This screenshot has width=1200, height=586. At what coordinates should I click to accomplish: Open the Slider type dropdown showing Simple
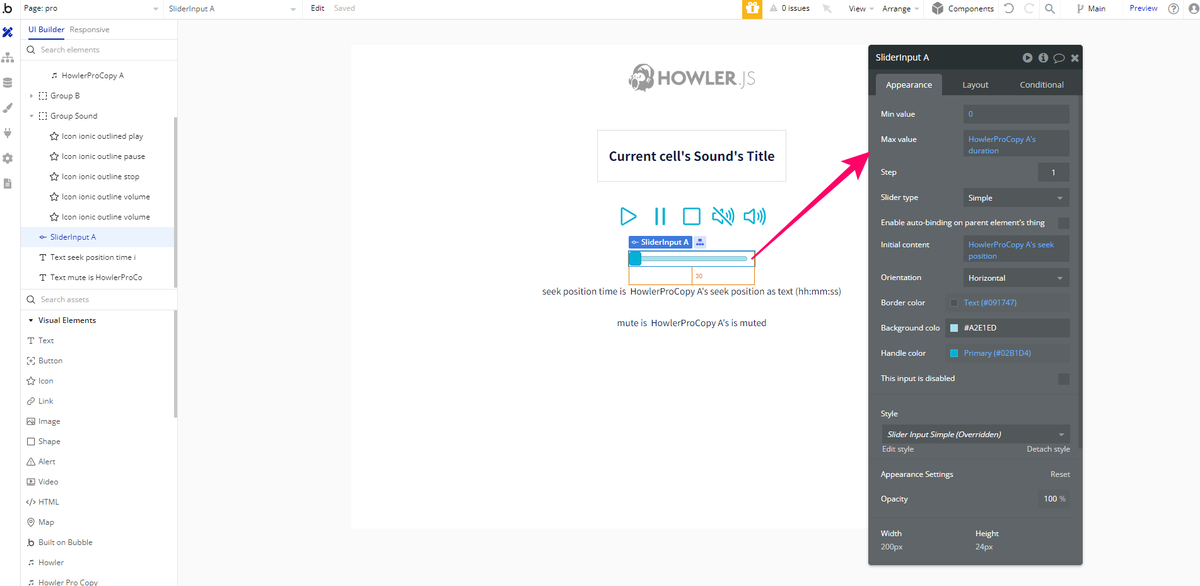coord(1015,197)
